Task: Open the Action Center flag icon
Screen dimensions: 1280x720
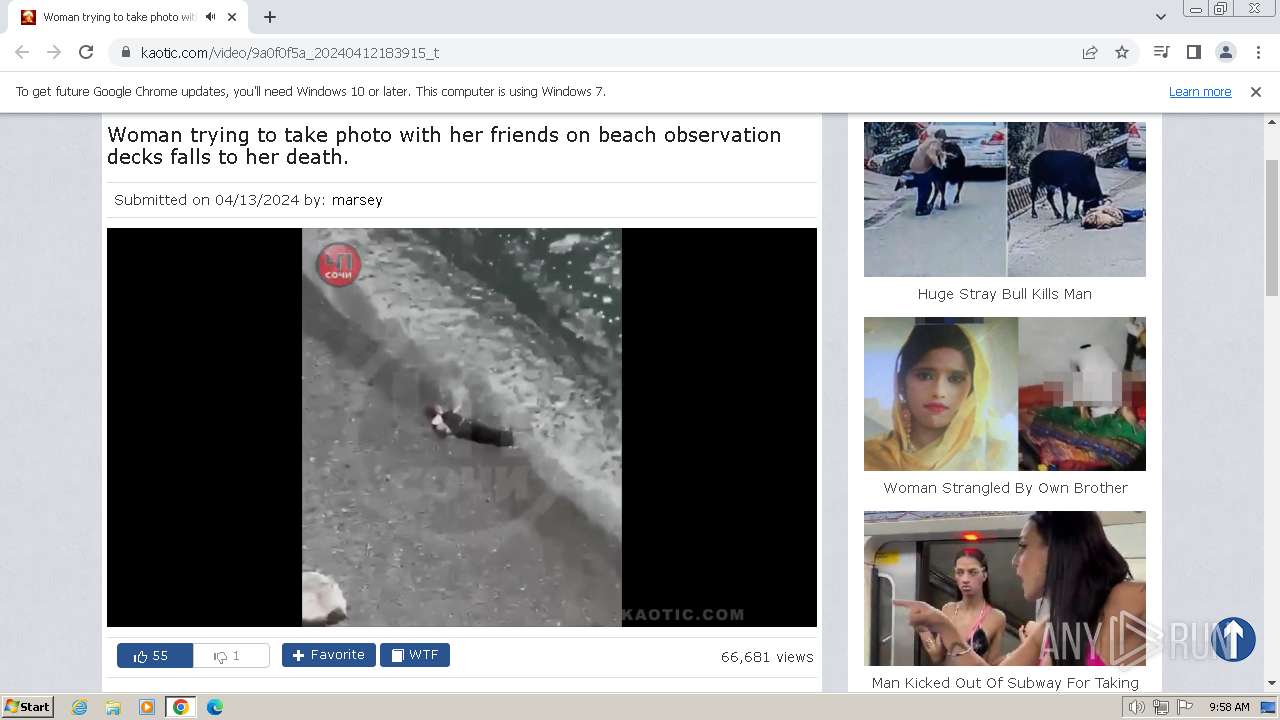Action: pos(1185,707)
